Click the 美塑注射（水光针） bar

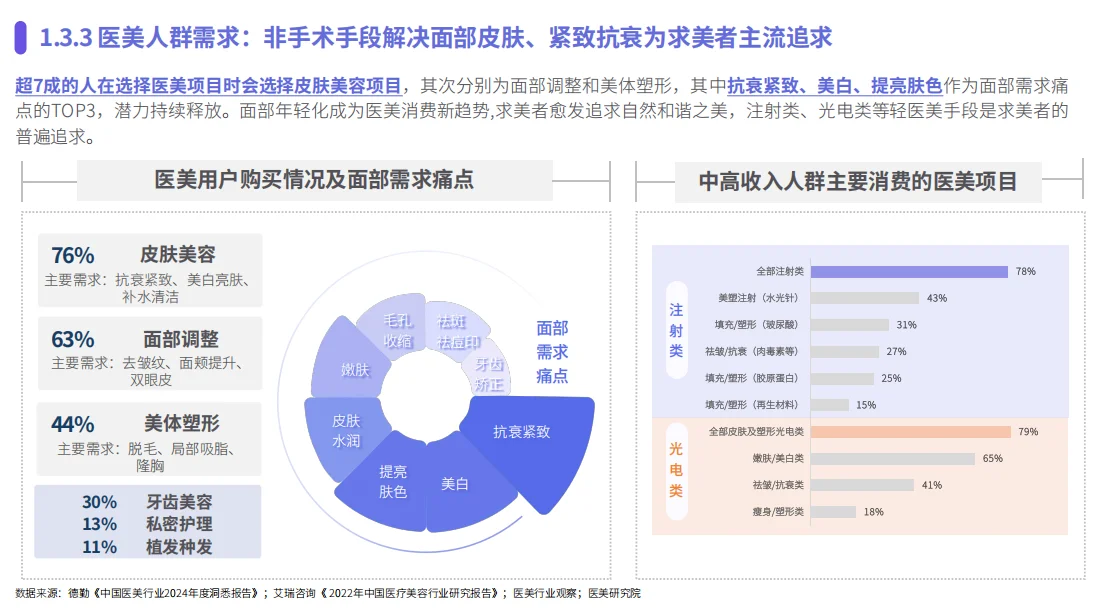click(865, 298)
